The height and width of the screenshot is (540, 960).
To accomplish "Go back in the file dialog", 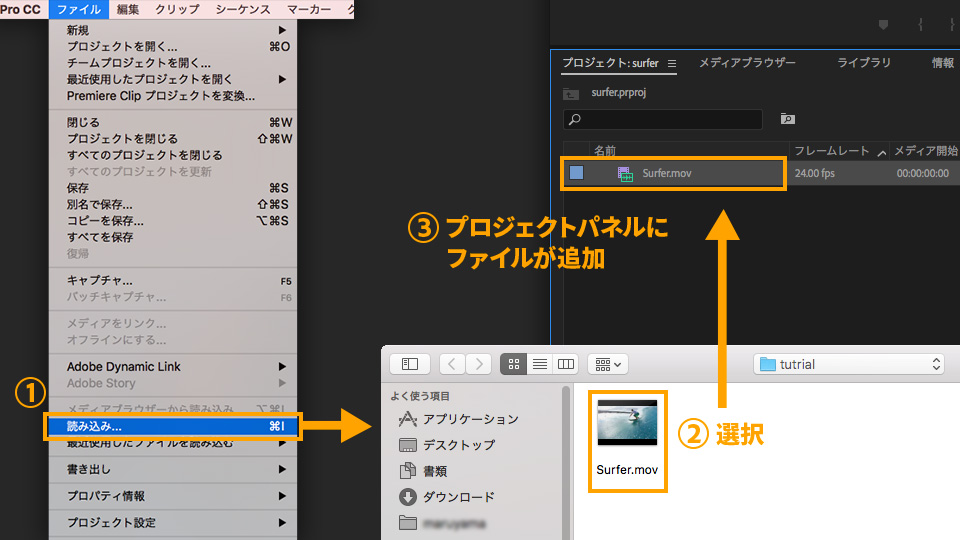I will pos(452,364).
